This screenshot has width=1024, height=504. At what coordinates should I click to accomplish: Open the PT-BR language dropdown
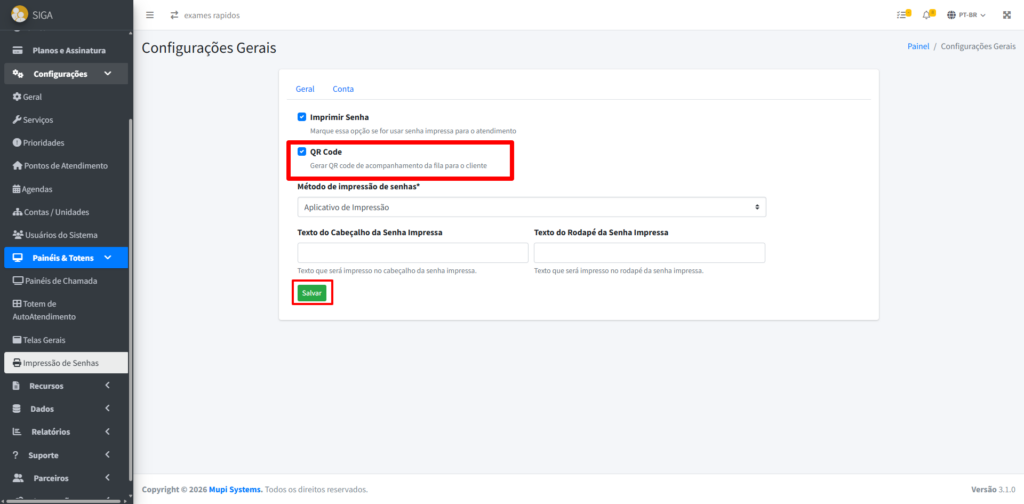(966, 15)
